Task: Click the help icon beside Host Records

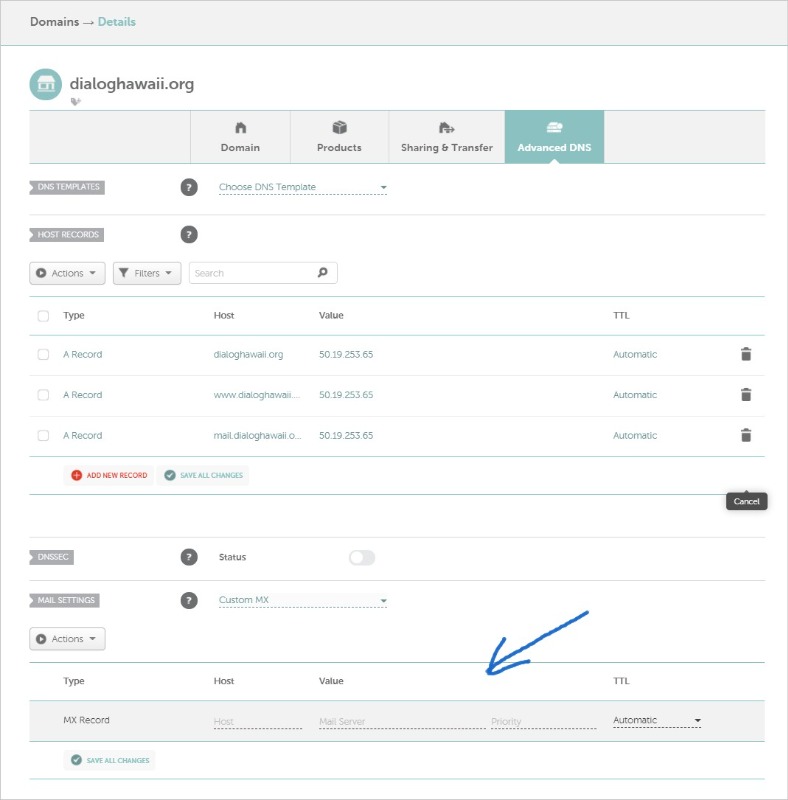Action: point(189,235)
